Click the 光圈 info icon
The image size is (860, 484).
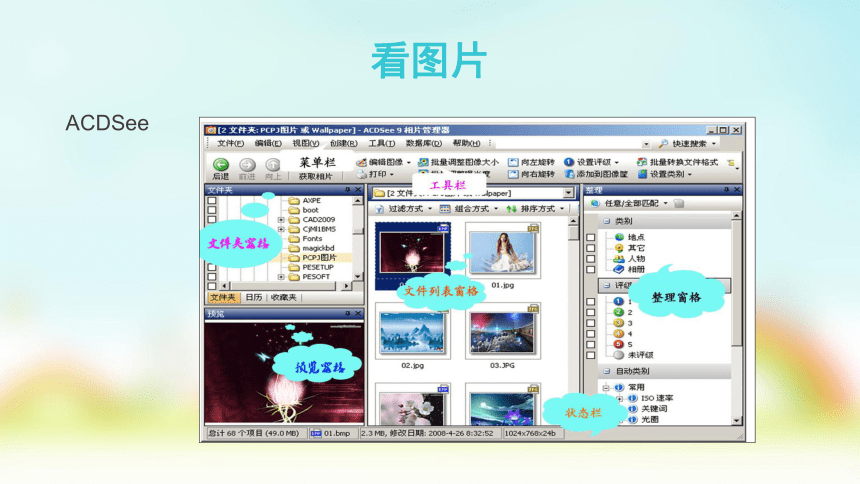coord(632,419)
